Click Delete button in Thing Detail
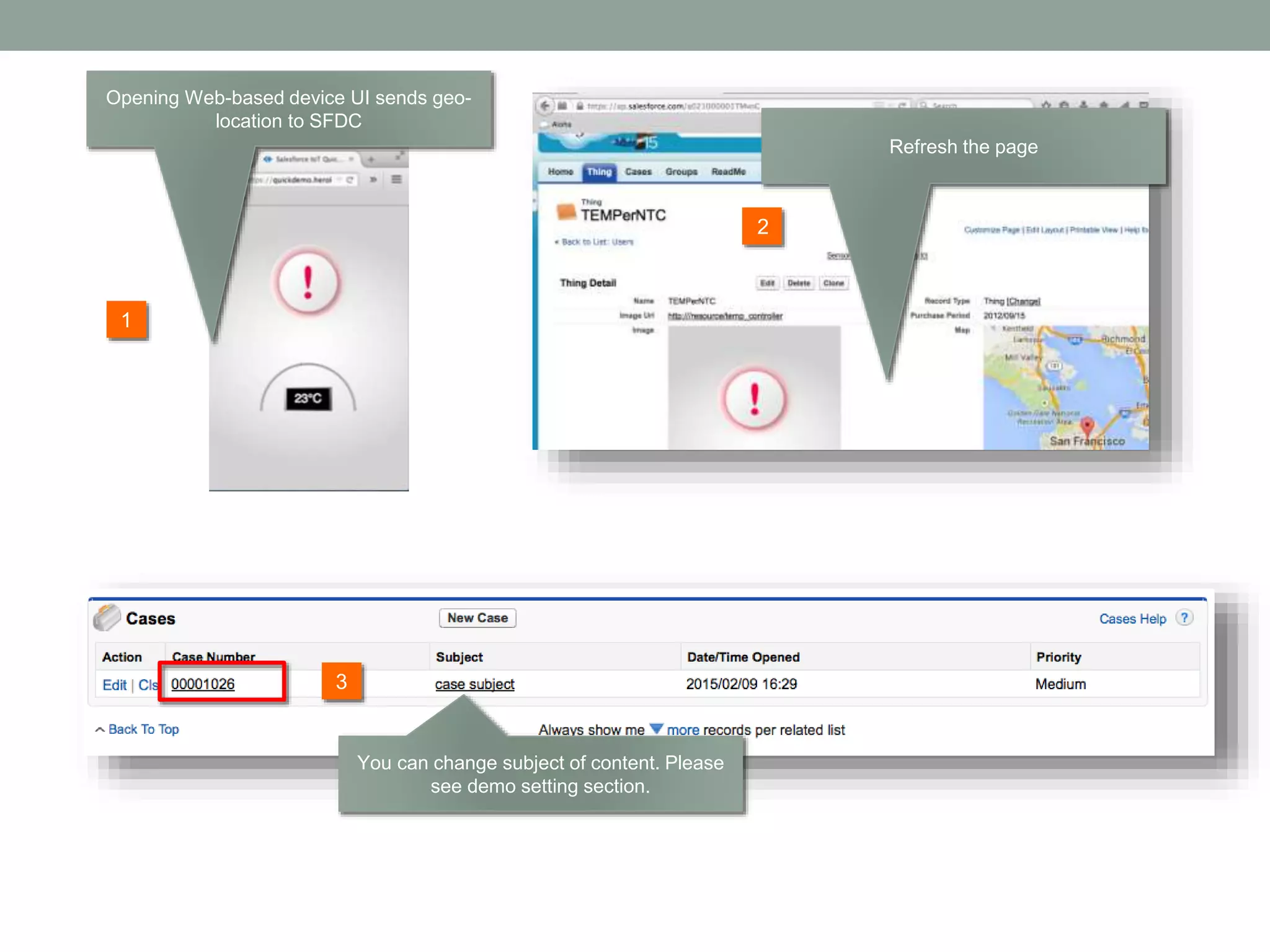Image resolution: width=1270 pixels, height=952 pixels. pos(799,283)
